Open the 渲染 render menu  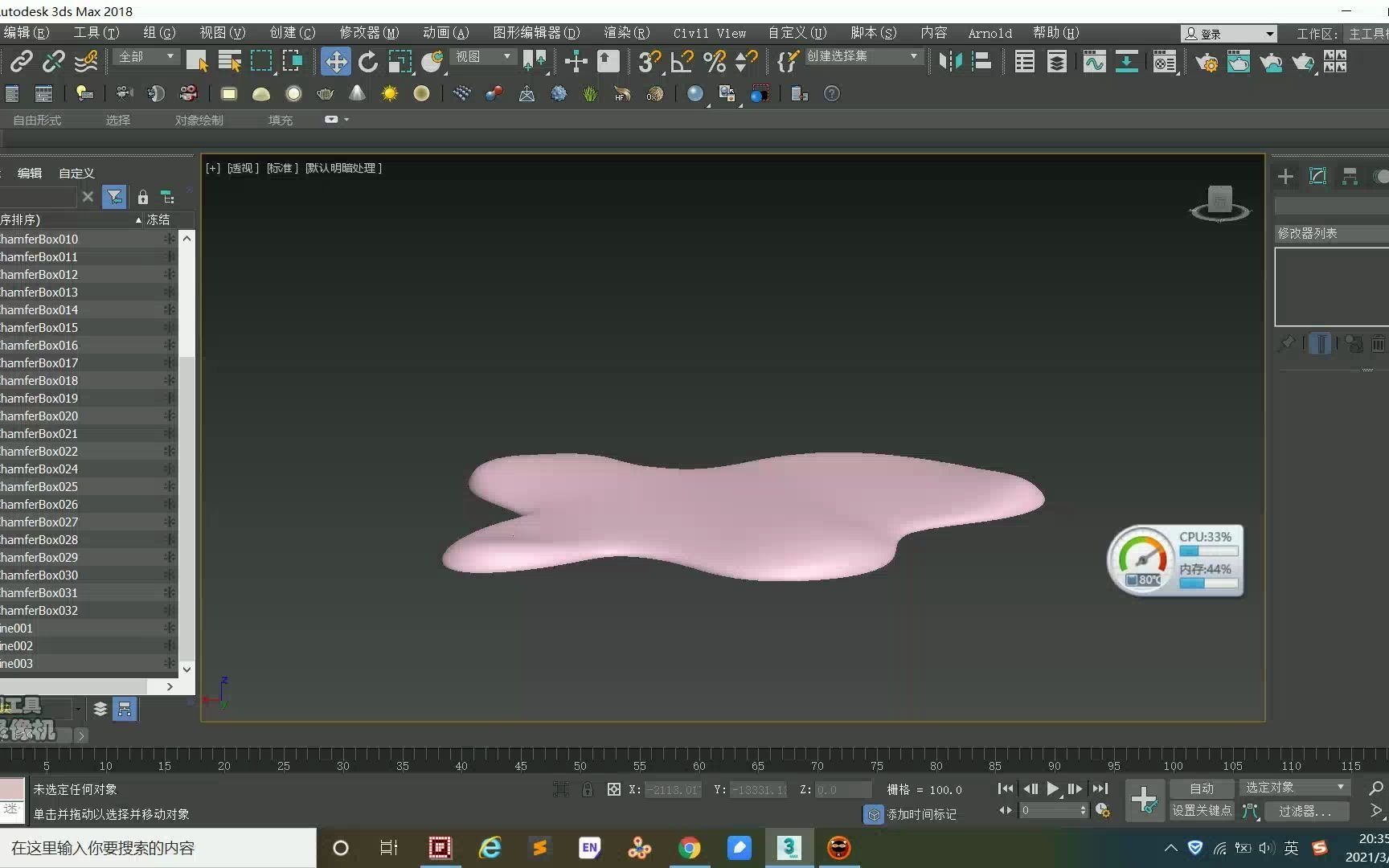coord(625,33)
